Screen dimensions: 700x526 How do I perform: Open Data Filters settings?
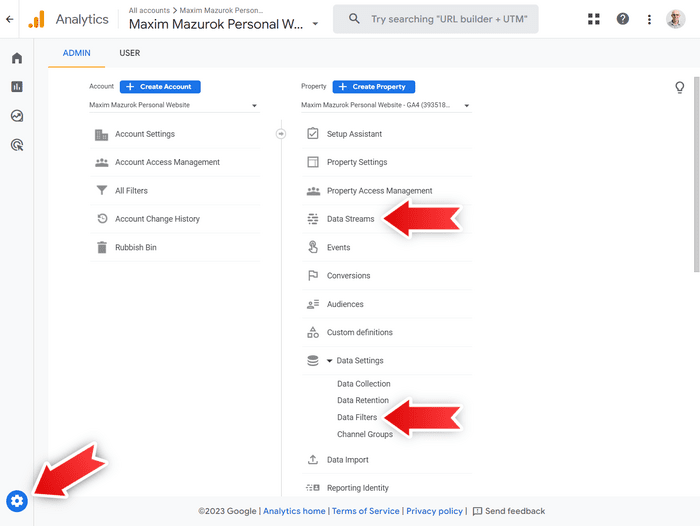tap(357, 417)
